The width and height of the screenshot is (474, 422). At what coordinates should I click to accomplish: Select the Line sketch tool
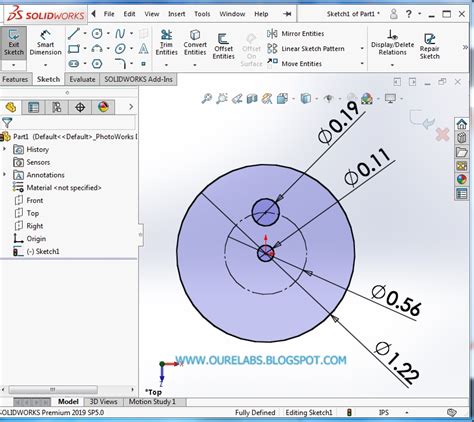pyautogui.click(x=74, y=33)
